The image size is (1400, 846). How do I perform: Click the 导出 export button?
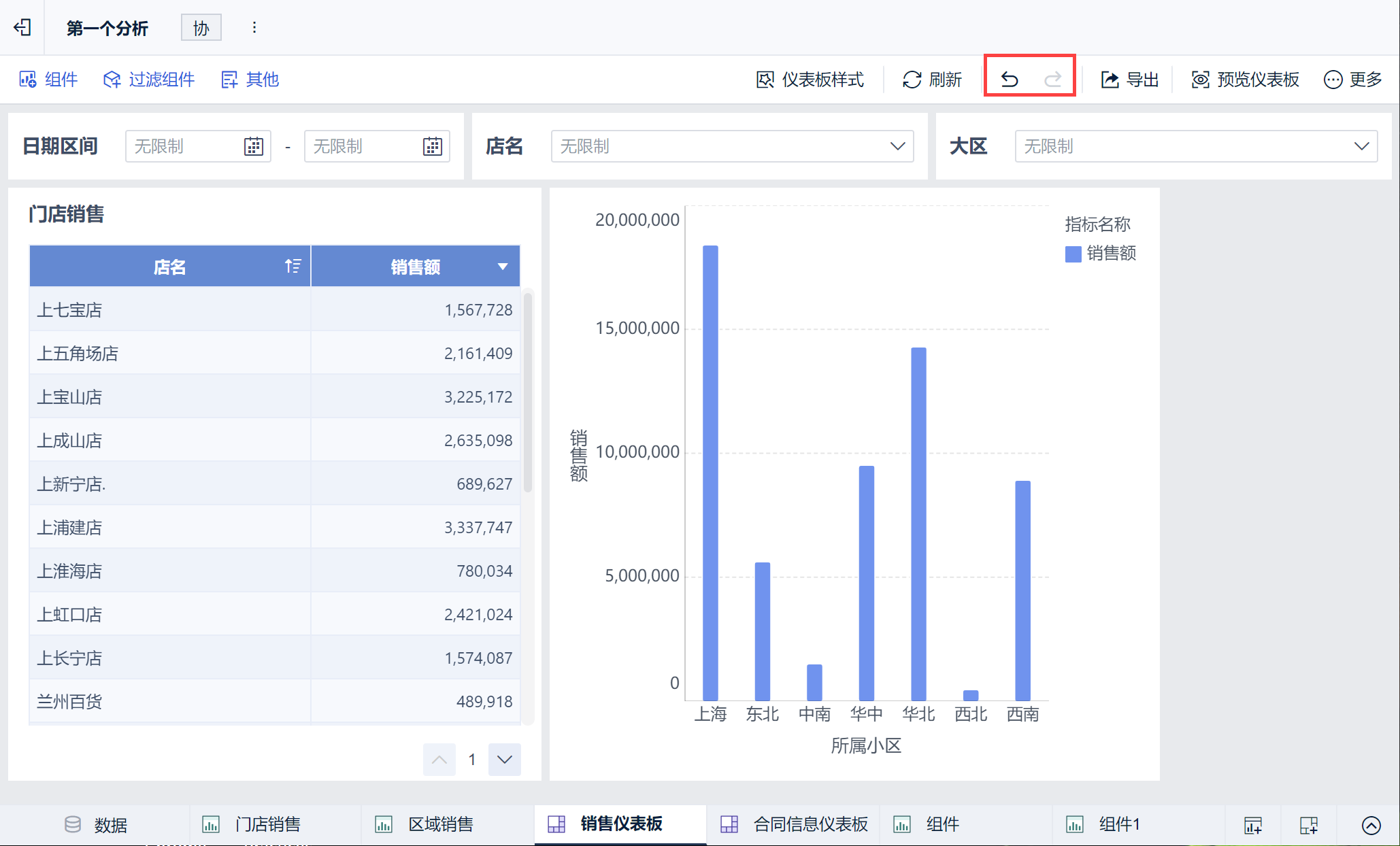pos(1130,80)
